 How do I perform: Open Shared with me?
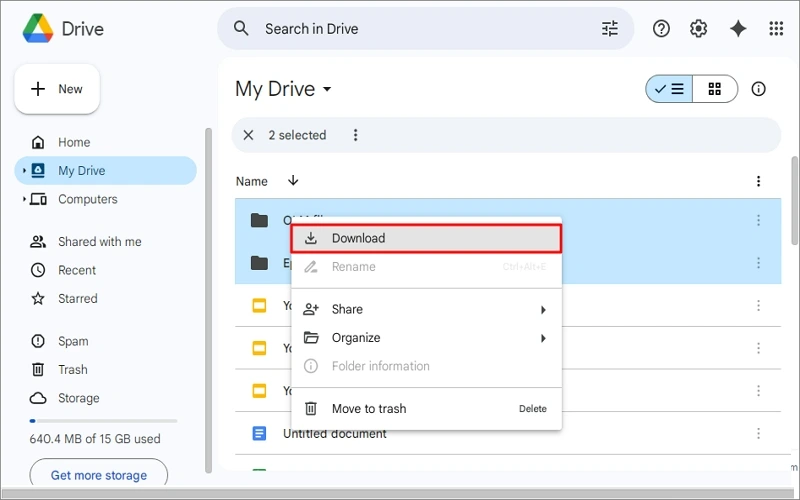click(106, 242)
